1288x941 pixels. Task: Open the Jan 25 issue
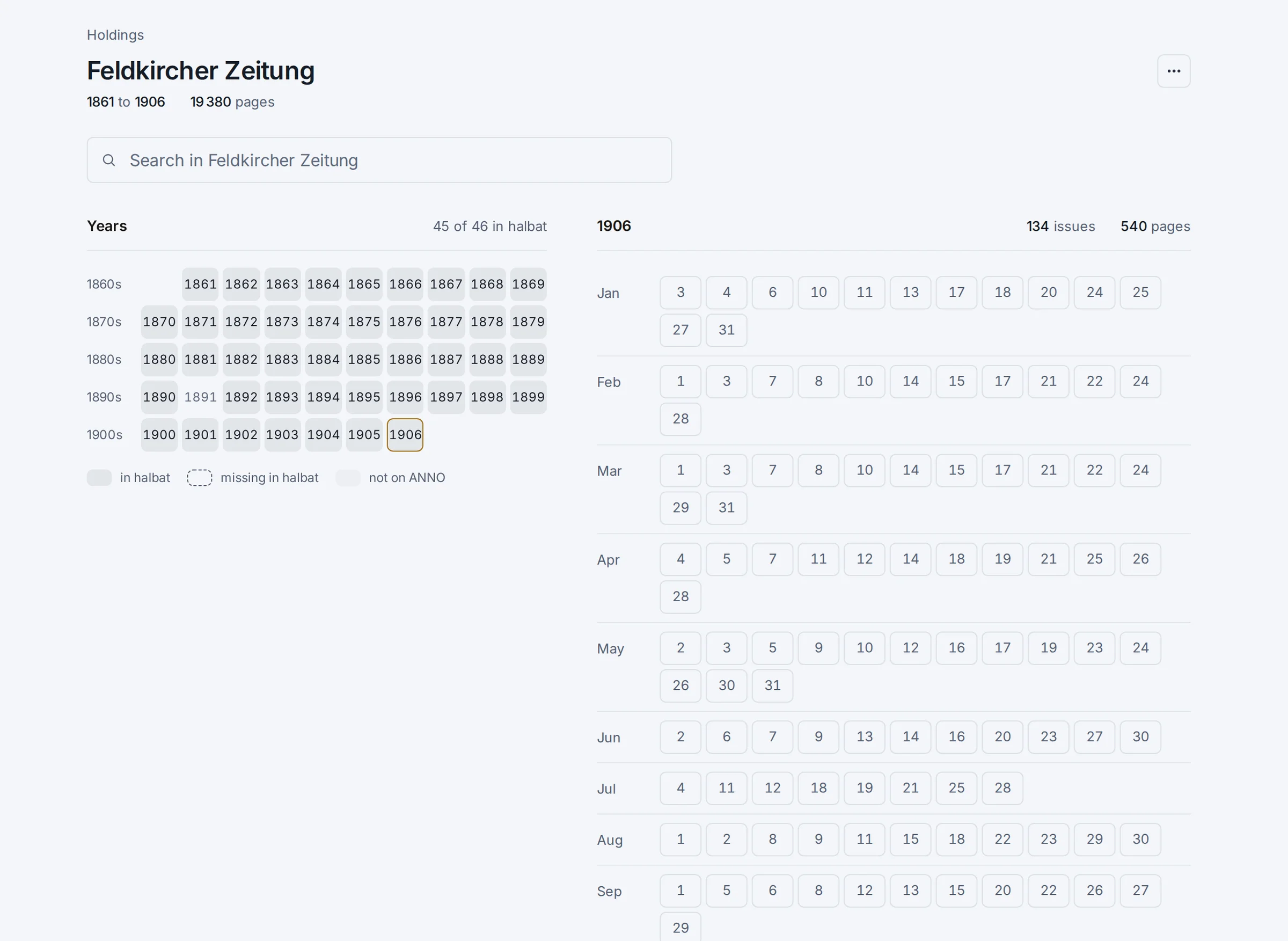pos(1140,293)
